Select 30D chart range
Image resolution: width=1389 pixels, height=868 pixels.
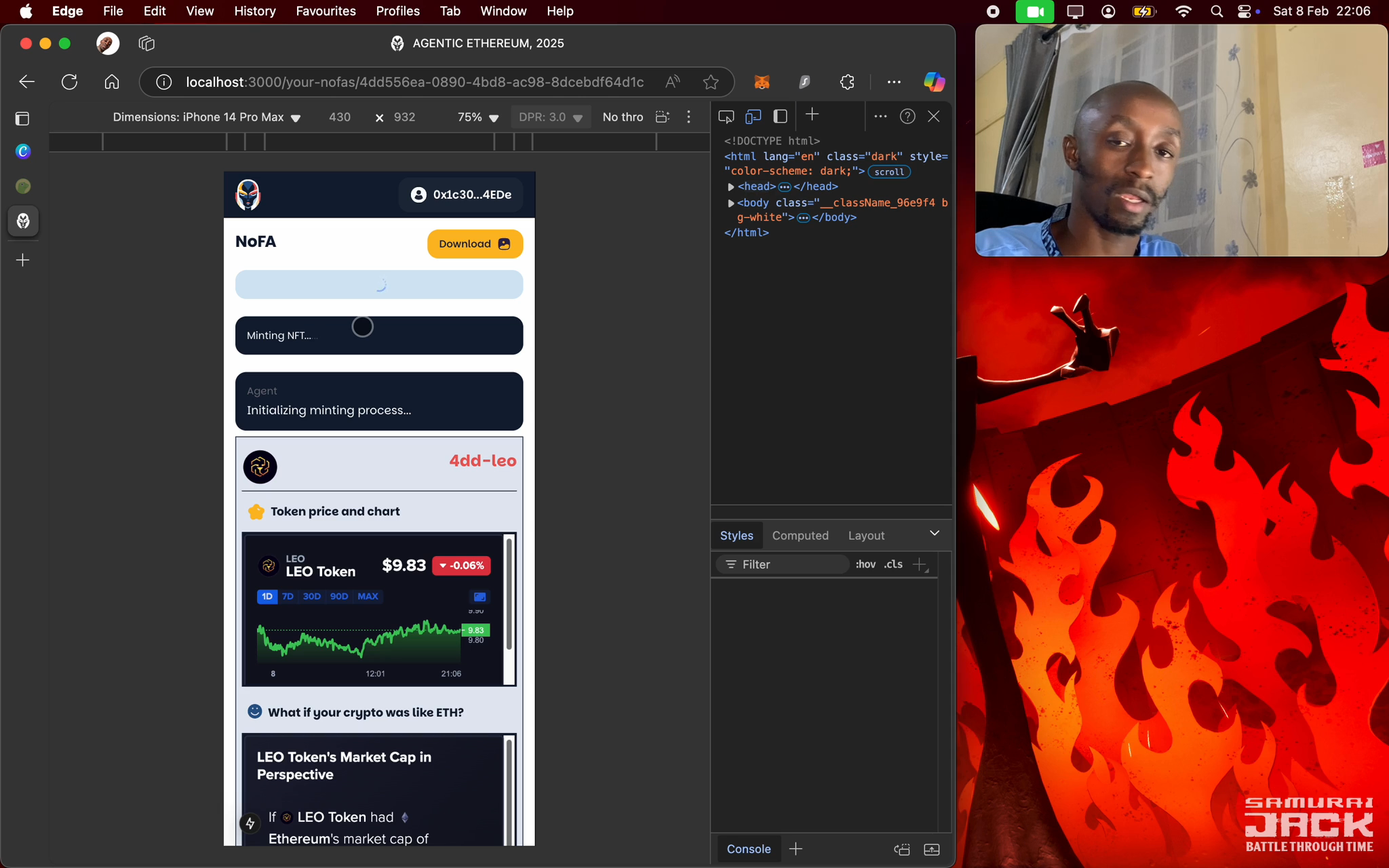311,597
